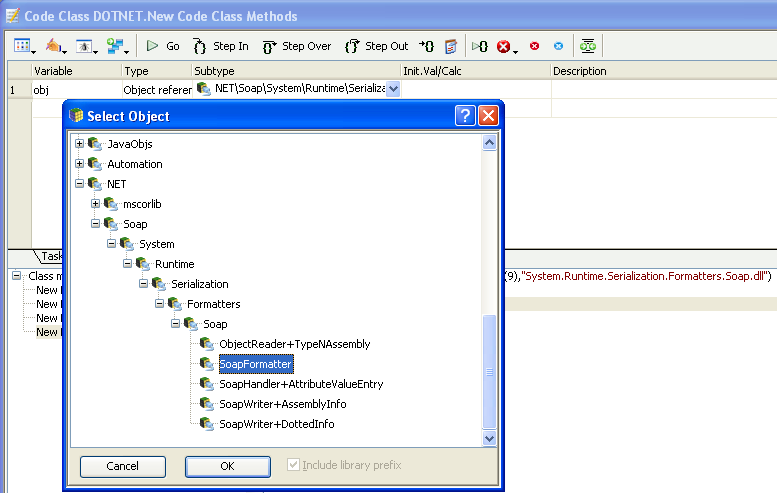Expand the mscorlib tree node

click(96, 204)
